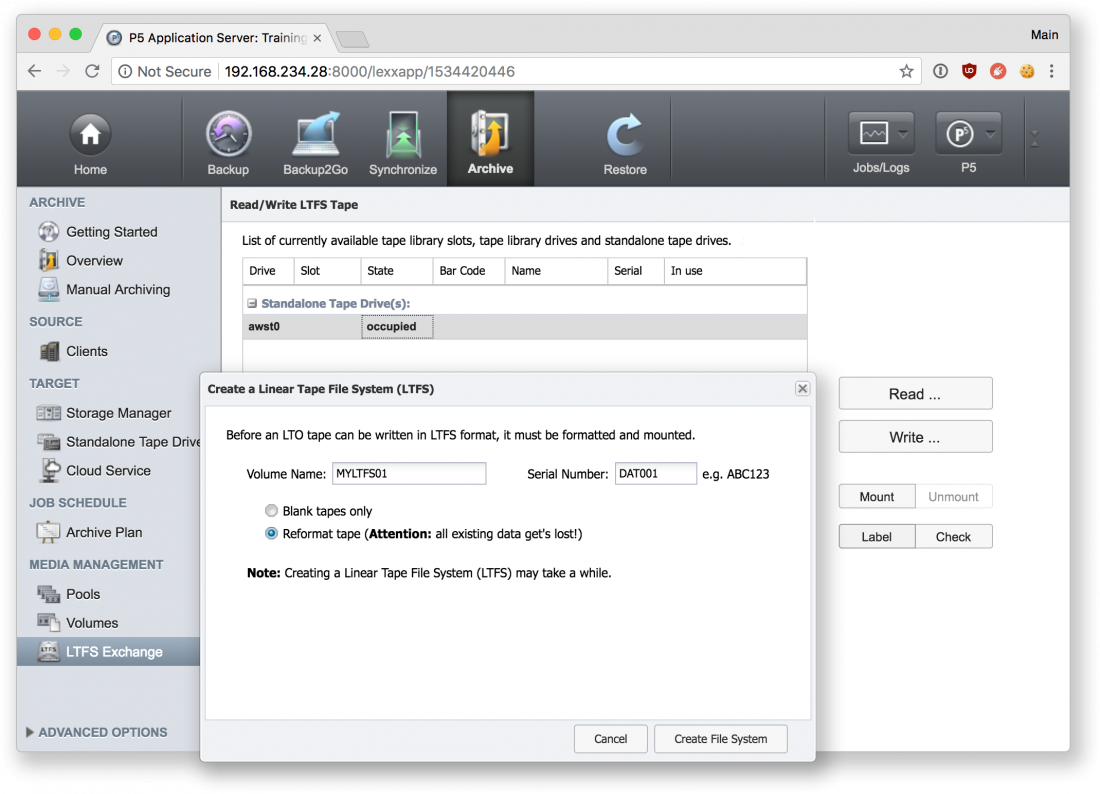Click the Check button
The height and width of the screenshot is (794, 1100).
pyautogui.click(x=953, y=536)
